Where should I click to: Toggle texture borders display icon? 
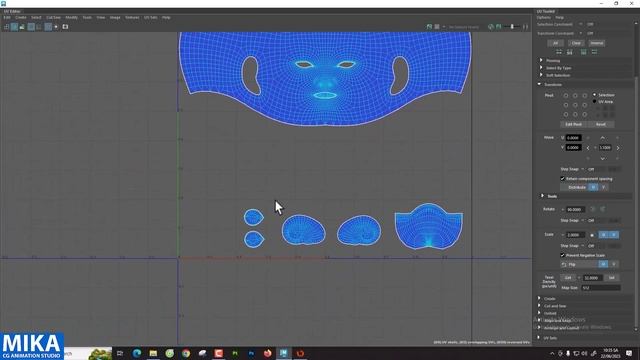(31, 27)
